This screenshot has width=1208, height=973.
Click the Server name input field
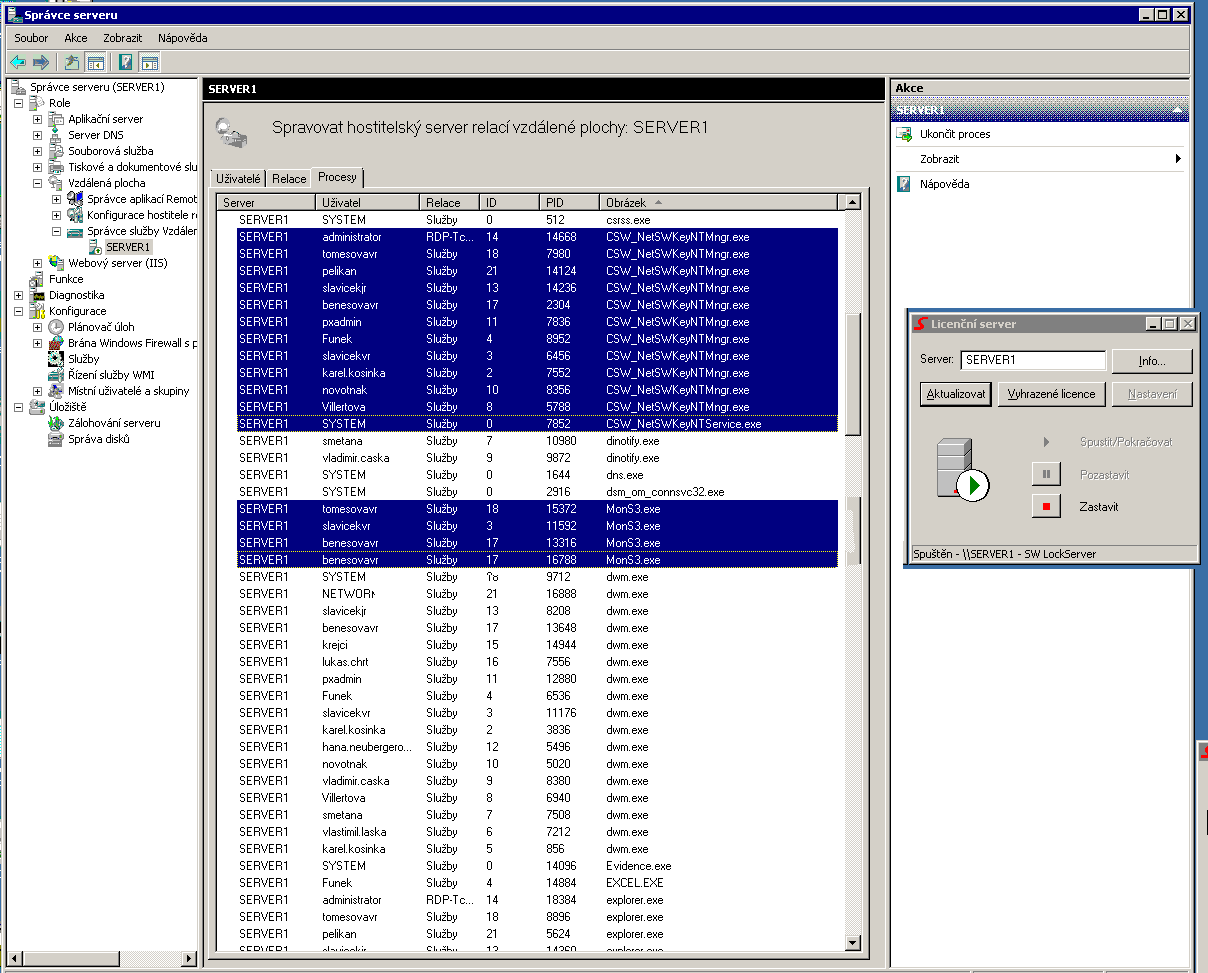[x=1032, y=360]
